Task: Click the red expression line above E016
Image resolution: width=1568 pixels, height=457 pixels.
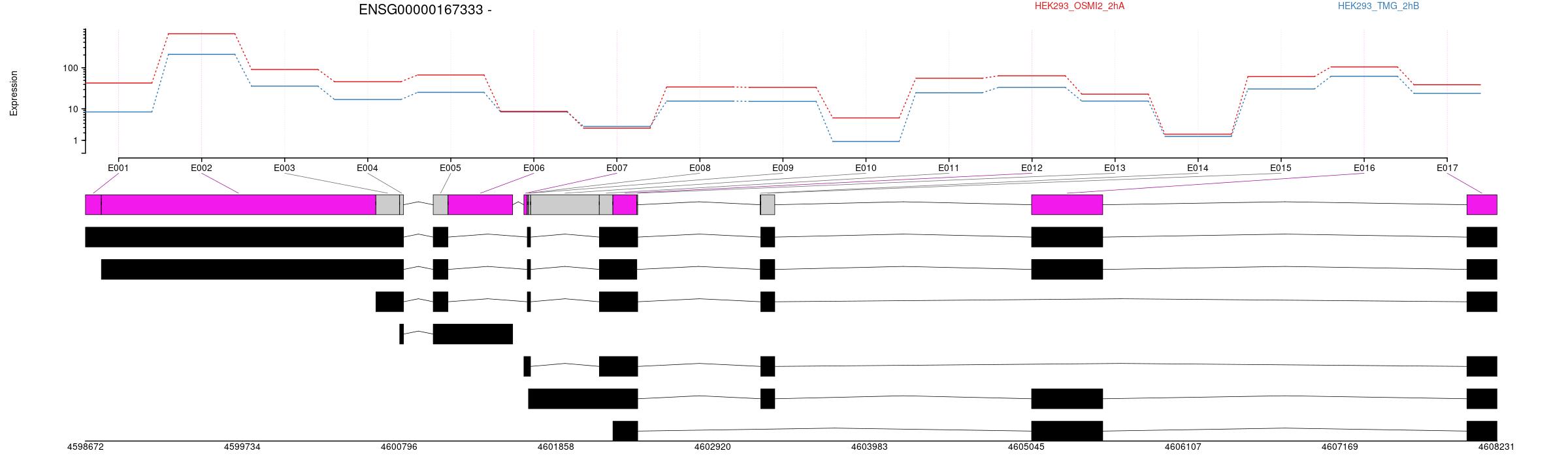Action: point(1364,67)
